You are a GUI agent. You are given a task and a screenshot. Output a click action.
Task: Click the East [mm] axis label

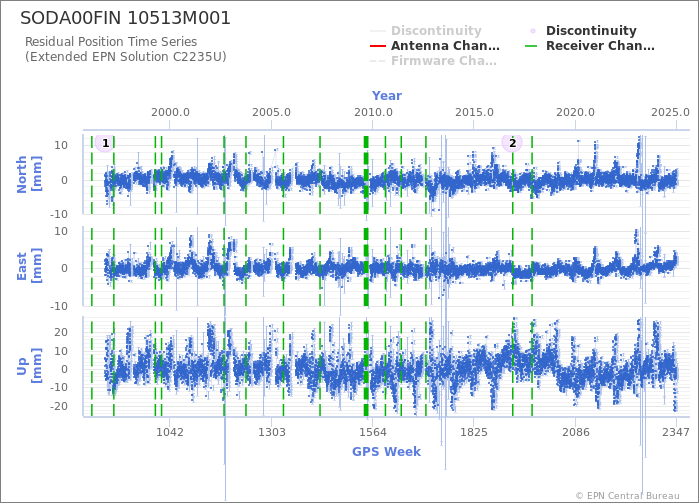pyautogui.click(x=29, y=266)
